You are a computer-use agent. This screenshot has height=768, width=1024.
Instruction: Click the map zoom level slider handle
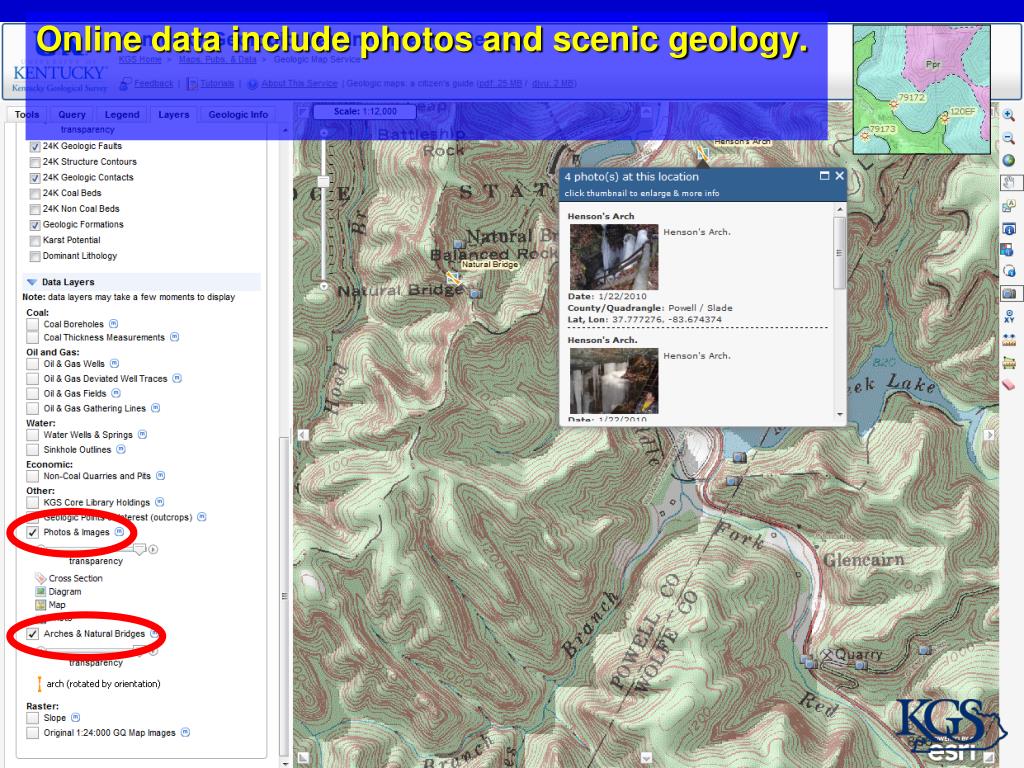323,181
